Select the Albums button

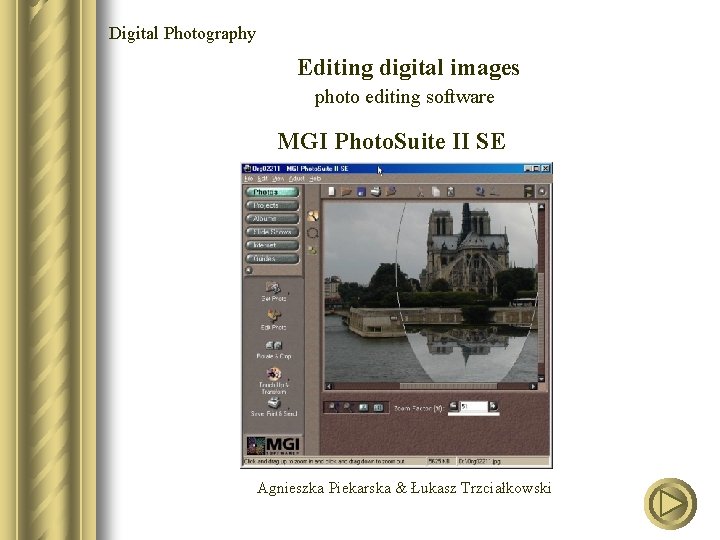(272, 219)
